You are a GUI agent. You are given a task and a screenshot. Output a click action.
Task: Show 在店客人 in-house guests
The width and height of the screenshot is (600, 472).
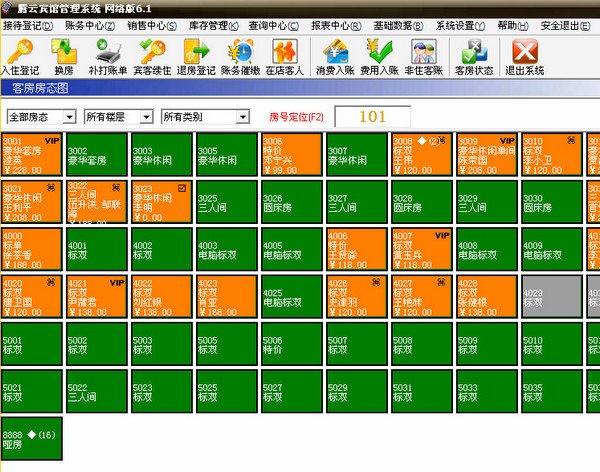[285, 57]
